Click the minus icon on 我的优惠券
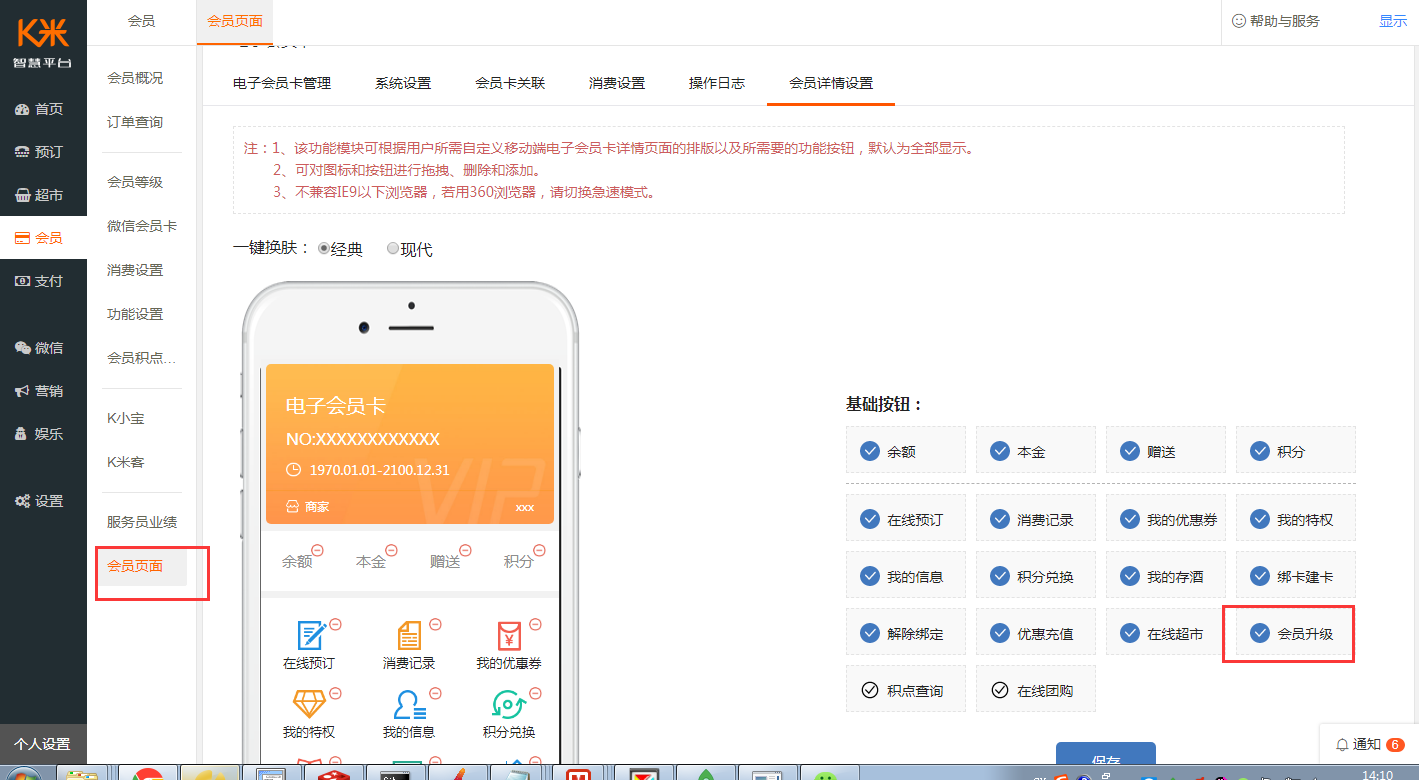 pyautogui.click(x=536, y=625)
